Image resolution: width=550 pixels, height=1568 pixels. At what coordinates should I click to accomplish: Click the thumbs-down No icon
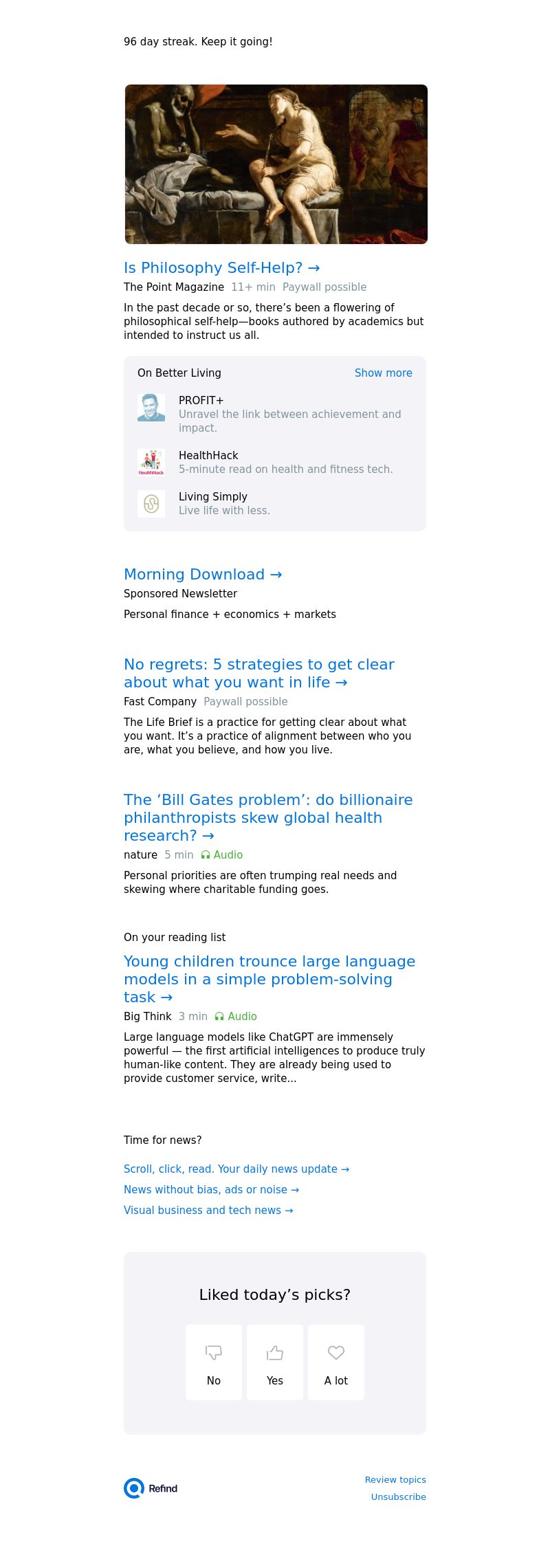tap(214, 1352)
